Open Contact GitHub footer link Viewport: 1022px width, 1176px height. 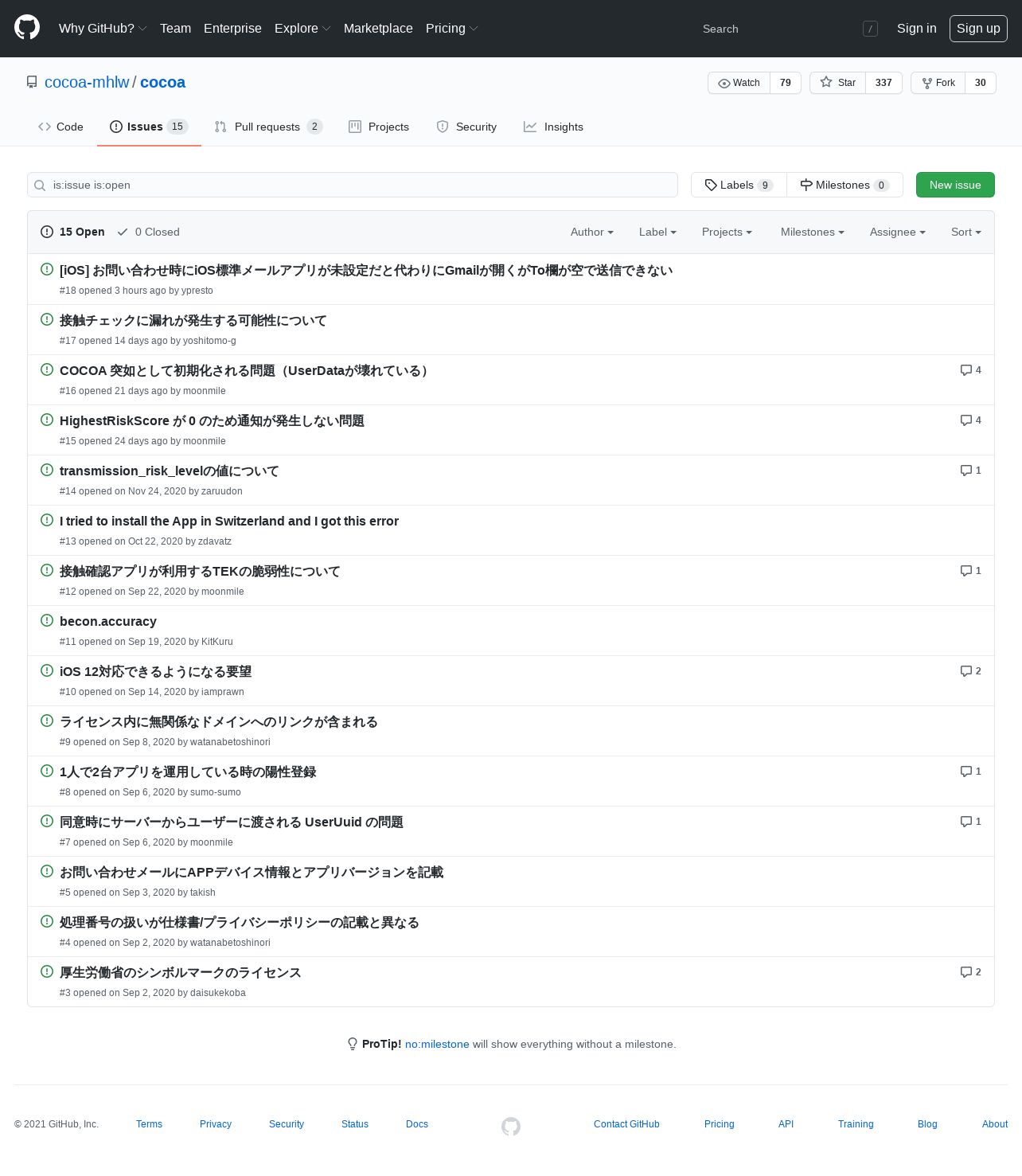626,1124
